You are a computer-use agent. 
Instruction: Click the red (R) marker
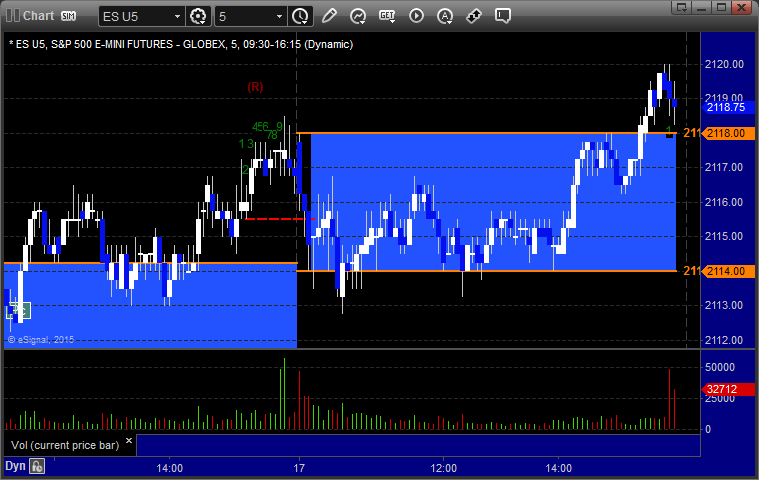pos(255,87)
